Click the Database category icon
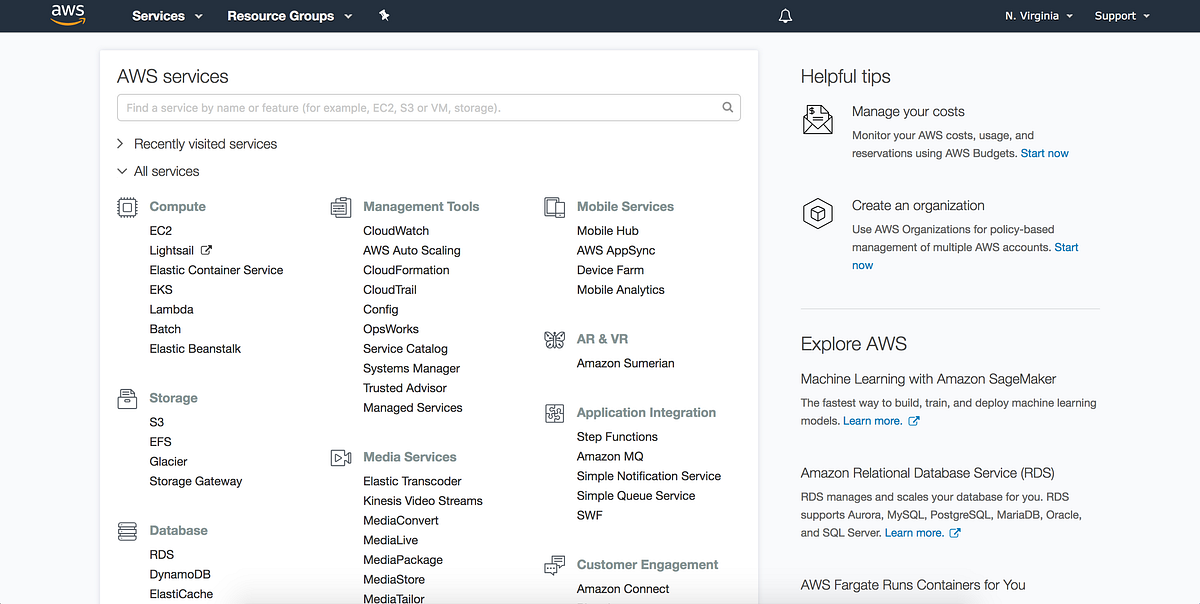The height and width of the screenshot is (604, 1200). (127, 530)
